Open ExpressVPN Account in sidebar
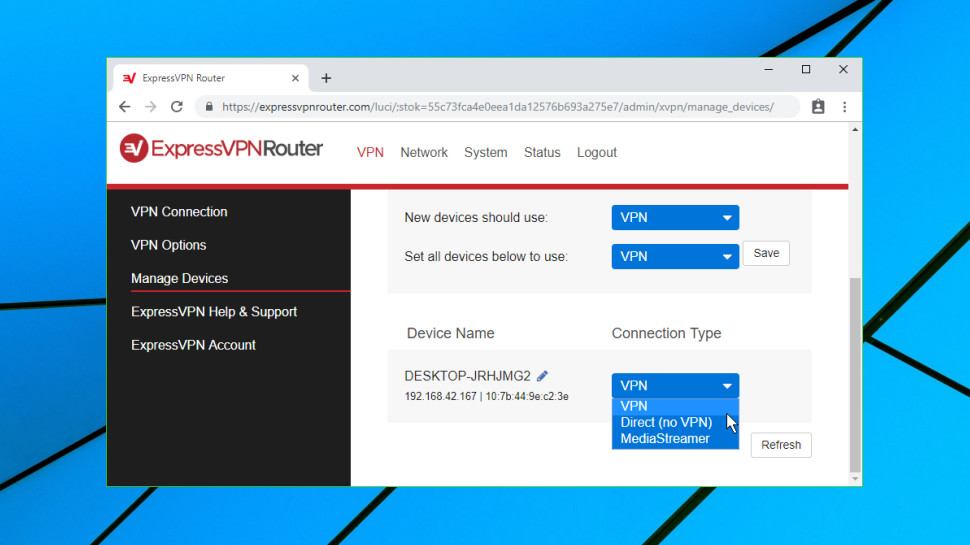This screenshot has height=545, width=970. [193, 345]
